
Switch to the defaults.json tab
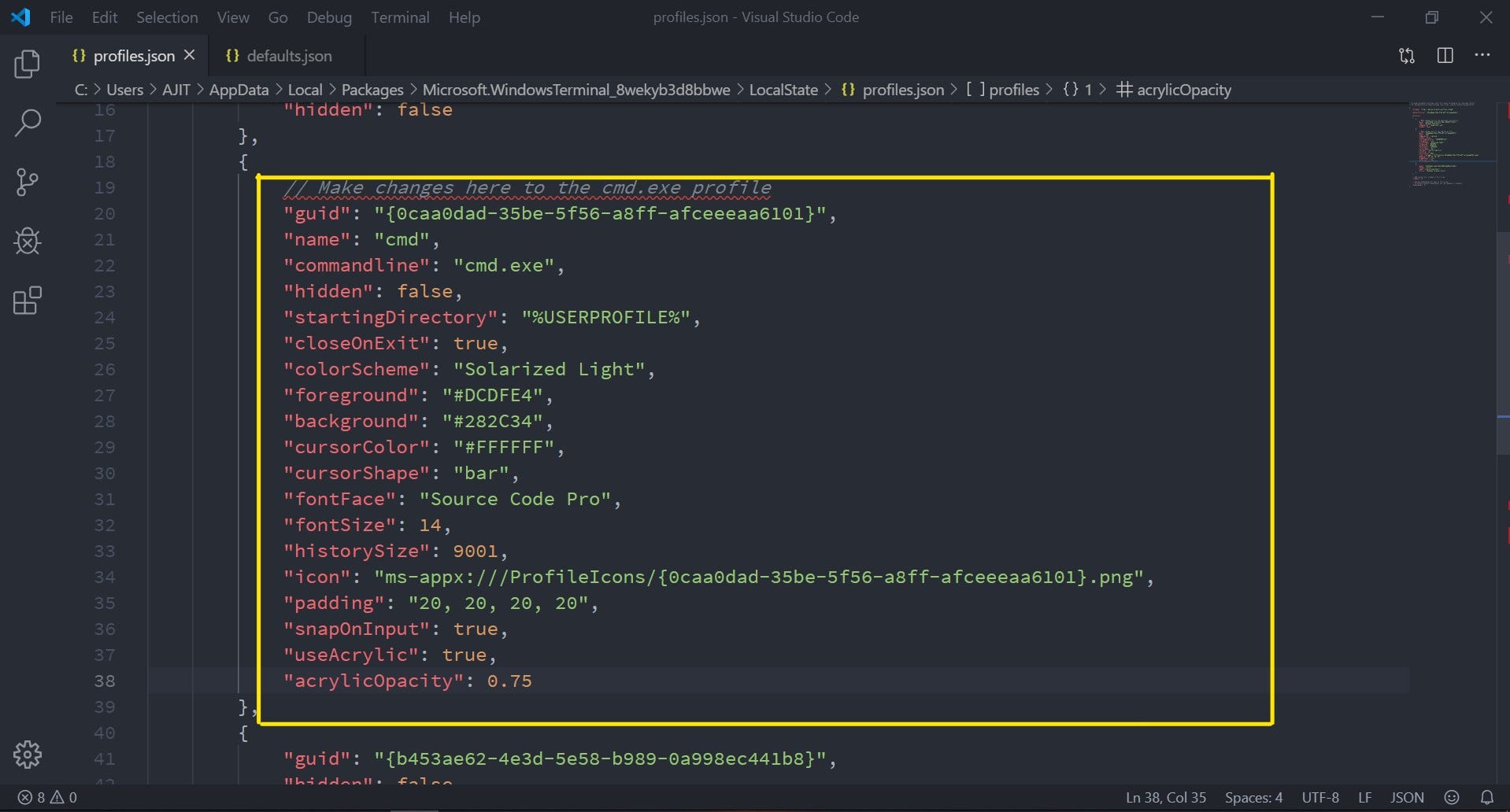coord(288,55)
